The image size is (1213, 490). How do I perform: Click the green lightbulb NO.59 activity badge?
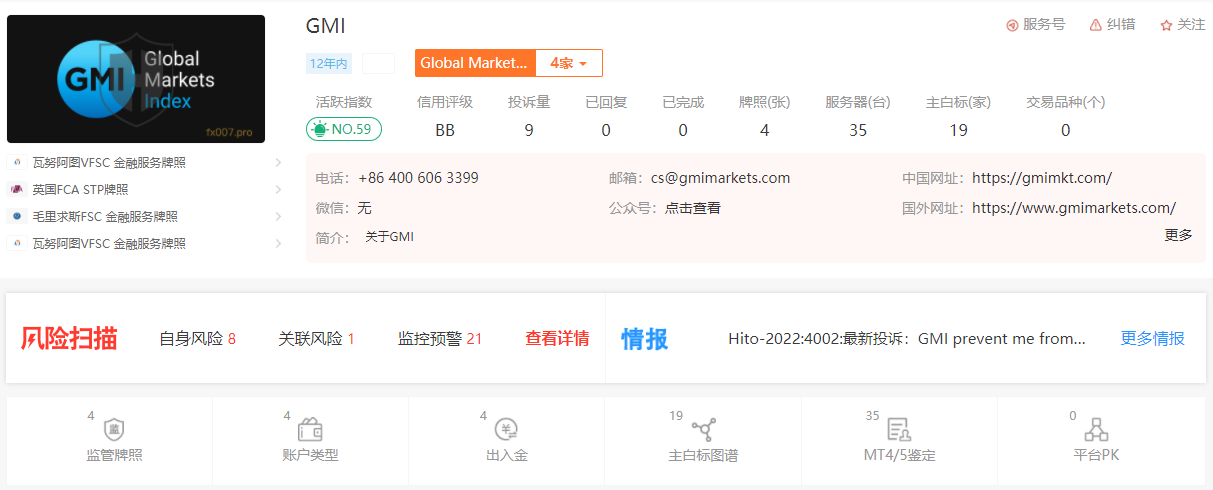pyautogui.click(x=344, y=129)
